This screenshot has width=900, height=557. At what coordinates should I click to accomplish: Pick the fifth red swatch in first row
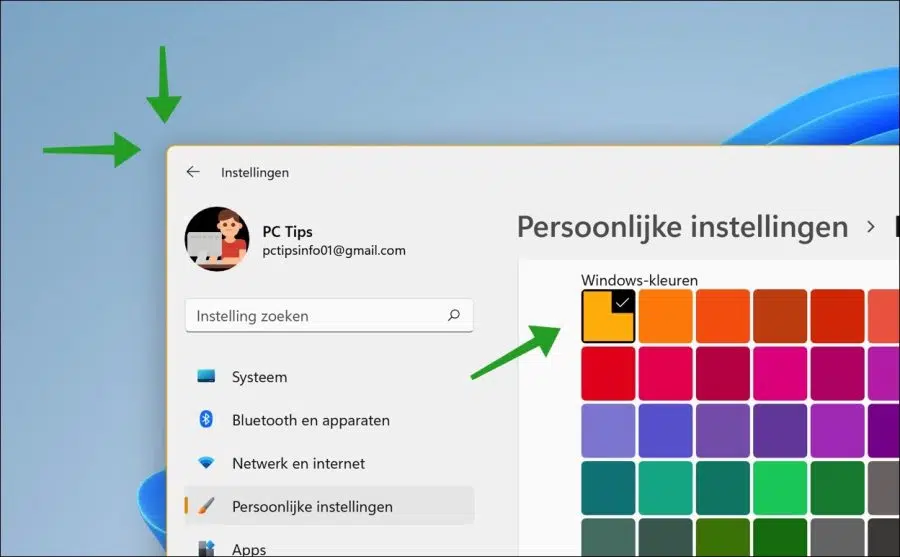click(x=837, y=316)
